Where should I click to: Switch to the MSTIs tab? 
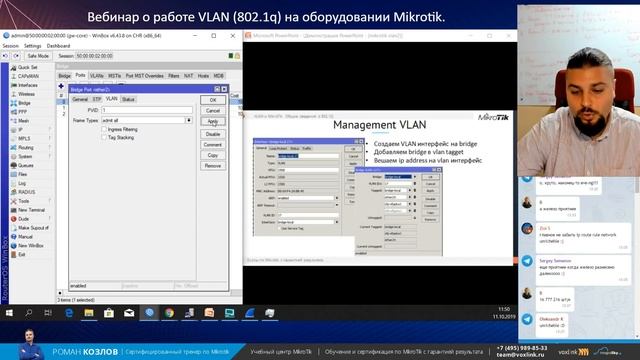(115, 76)
